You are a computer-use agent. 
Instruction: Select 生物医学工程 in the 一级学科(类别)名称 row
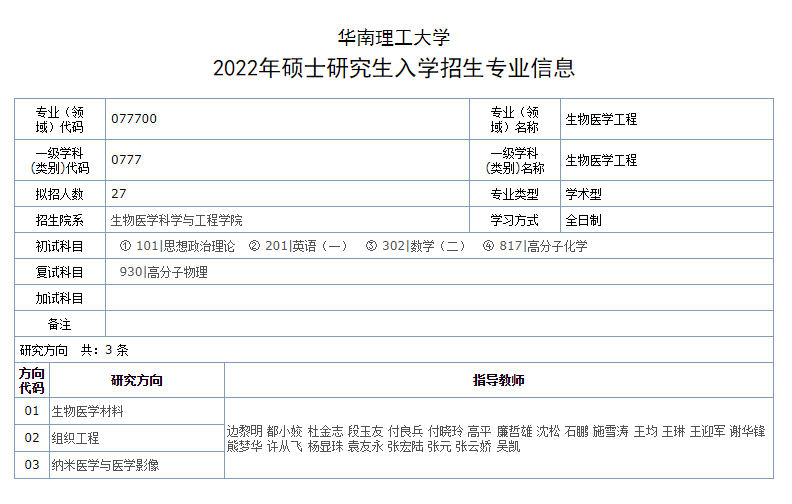tap(601, 161)
